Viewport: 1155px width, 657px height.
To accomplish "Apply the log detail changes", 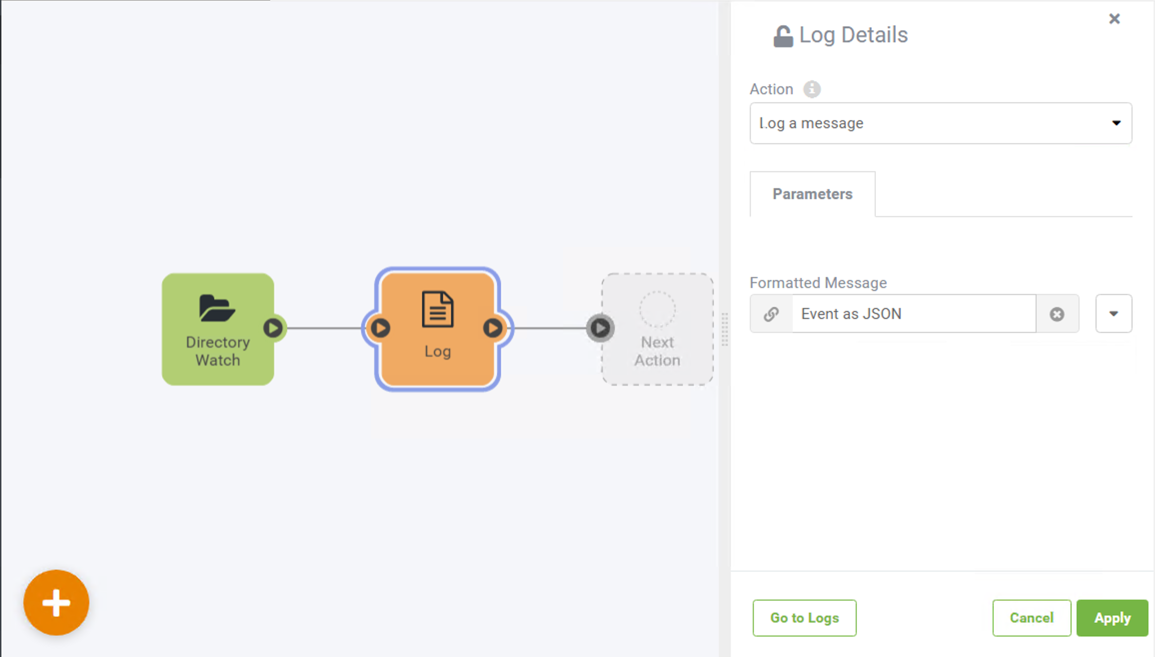I will click(1112, 618).
